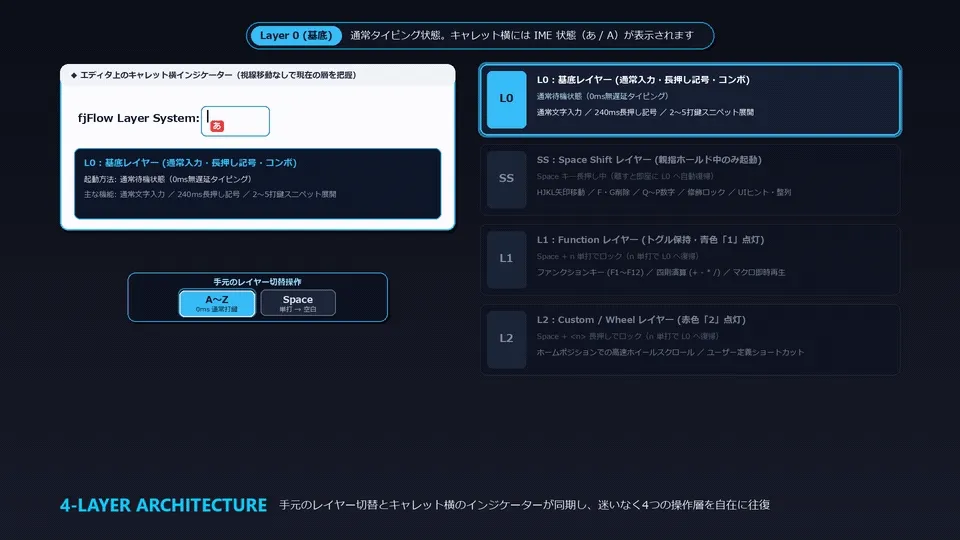The width and height of the screenshot is (960, 540).
Task: Click the L0 layer badge icon
Action: click(506, 99)
